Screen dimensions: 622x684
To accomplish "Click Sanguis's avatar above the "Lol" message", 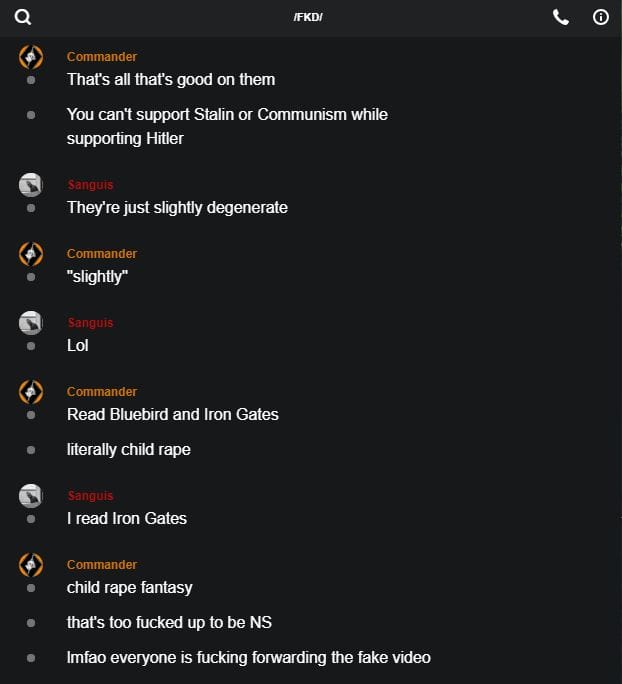I will click(31, 323).
